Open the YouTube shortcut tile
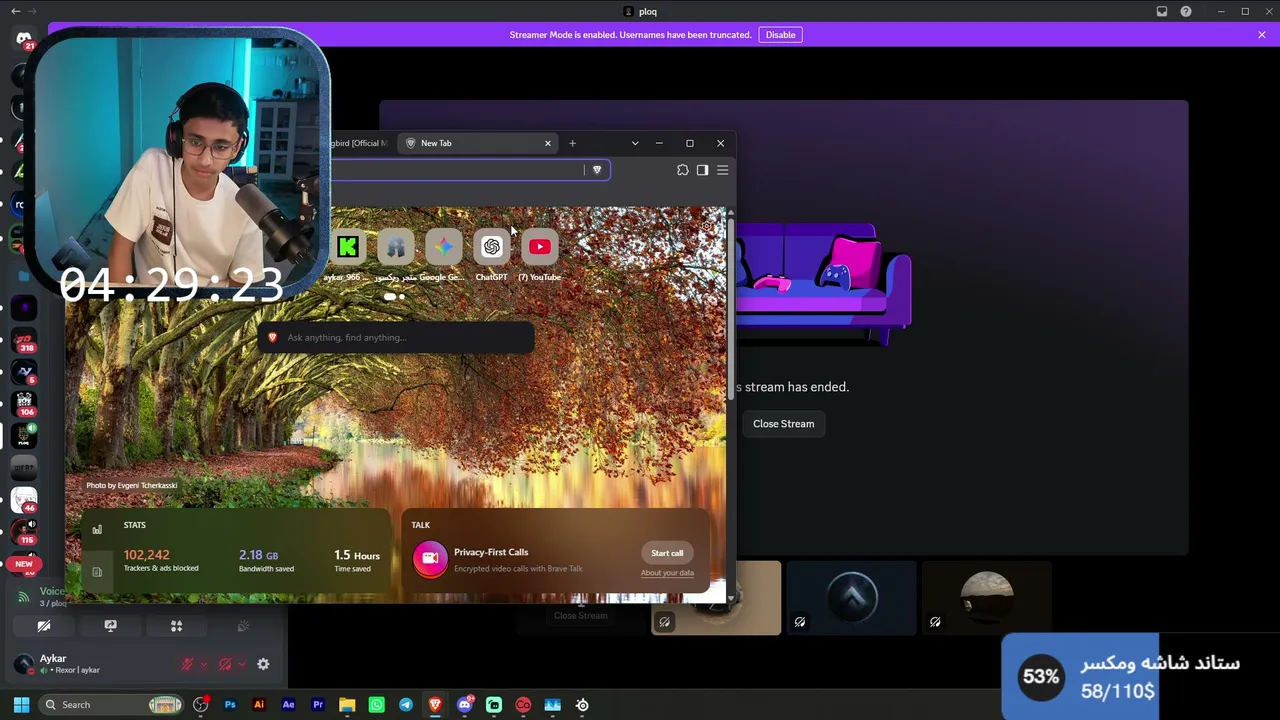 coord(540,247)
